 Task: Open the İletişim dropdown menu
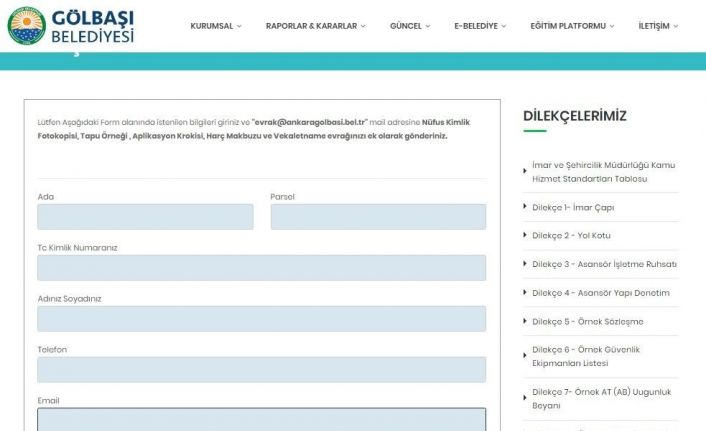tap(657, 26)
